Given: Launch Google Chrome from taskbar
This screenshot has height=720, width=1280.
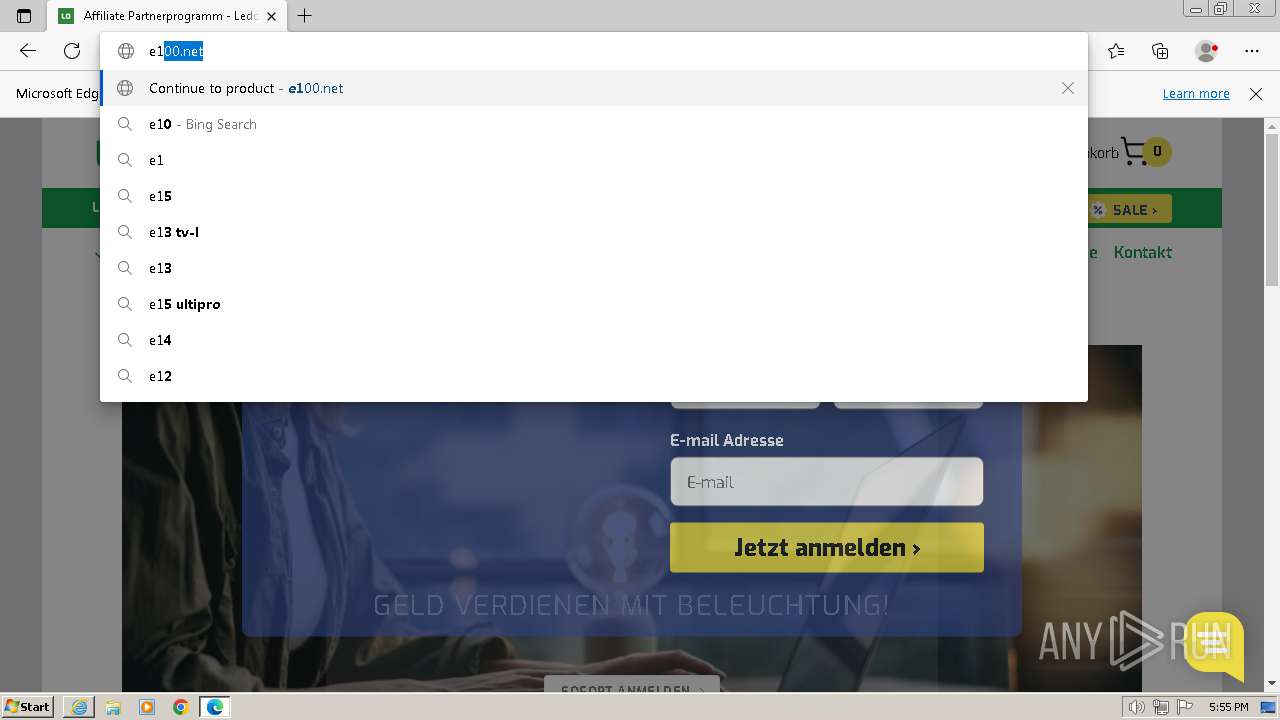Looking at the screenshot, I should (x=181, y=707).
